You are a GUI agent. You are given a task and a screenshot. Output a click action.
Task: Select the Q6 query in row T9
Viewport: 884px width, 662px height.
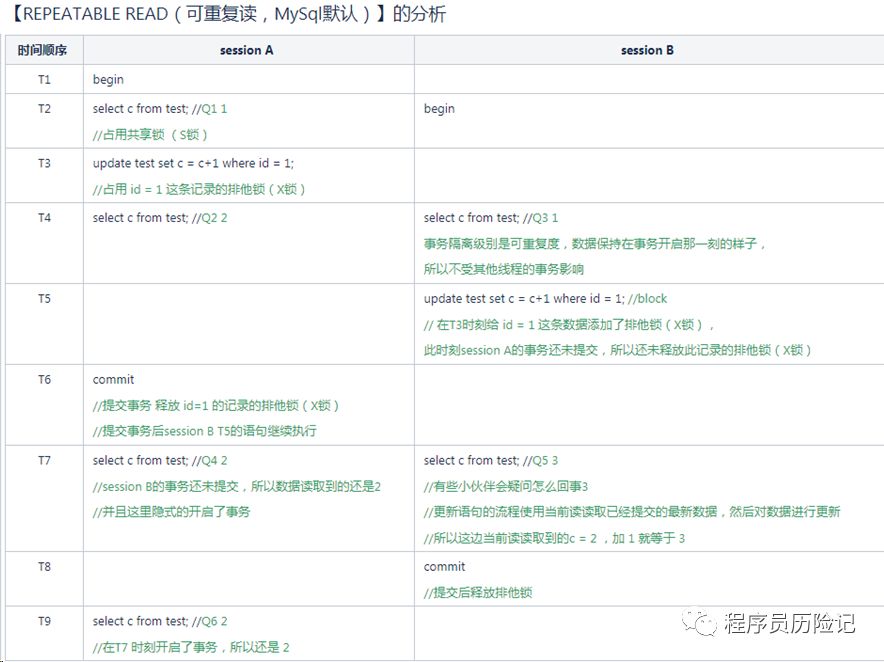pos(160,620)
